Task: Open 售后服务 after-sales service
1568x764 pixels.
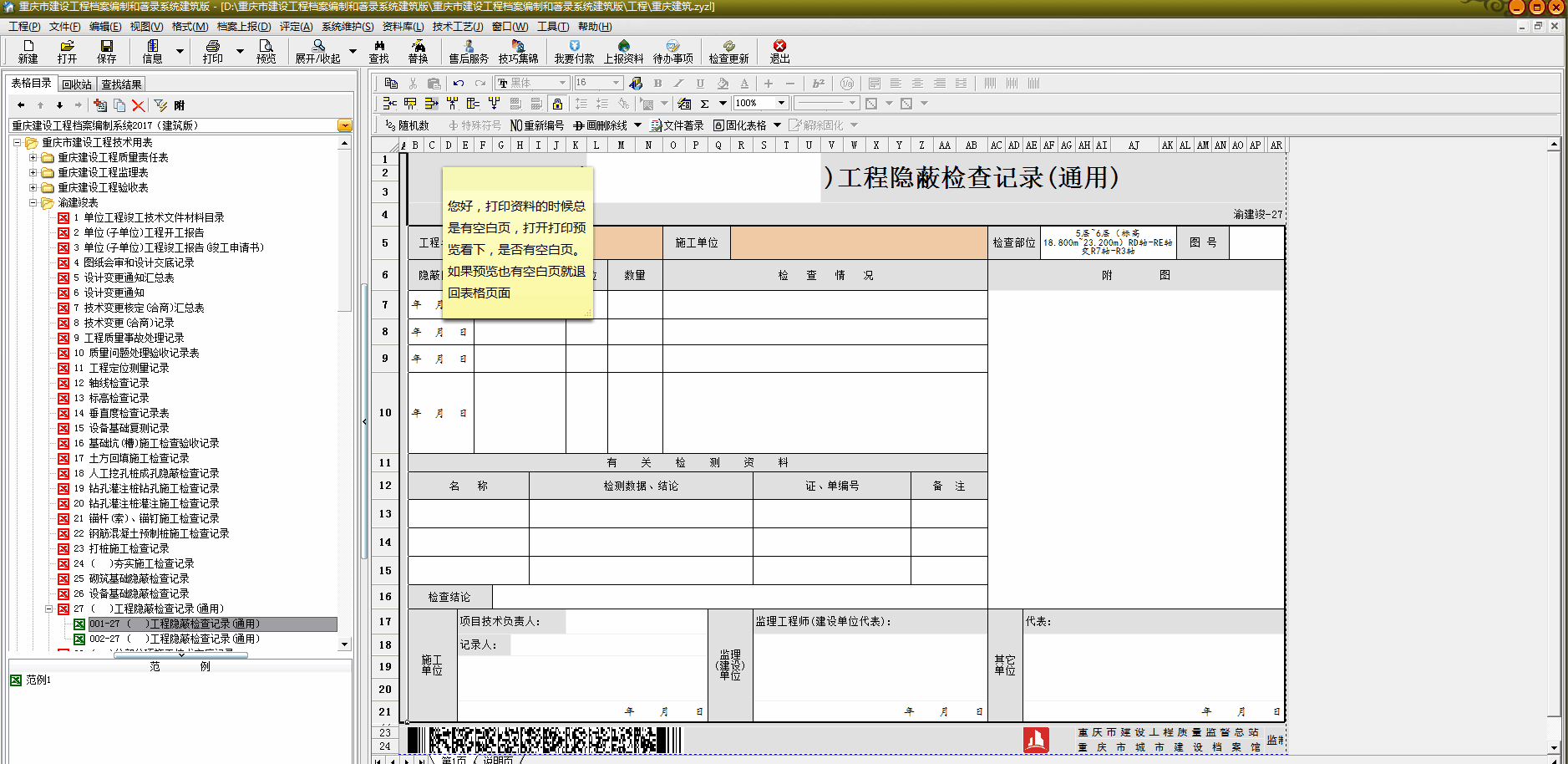Action: tap(468, 51)
